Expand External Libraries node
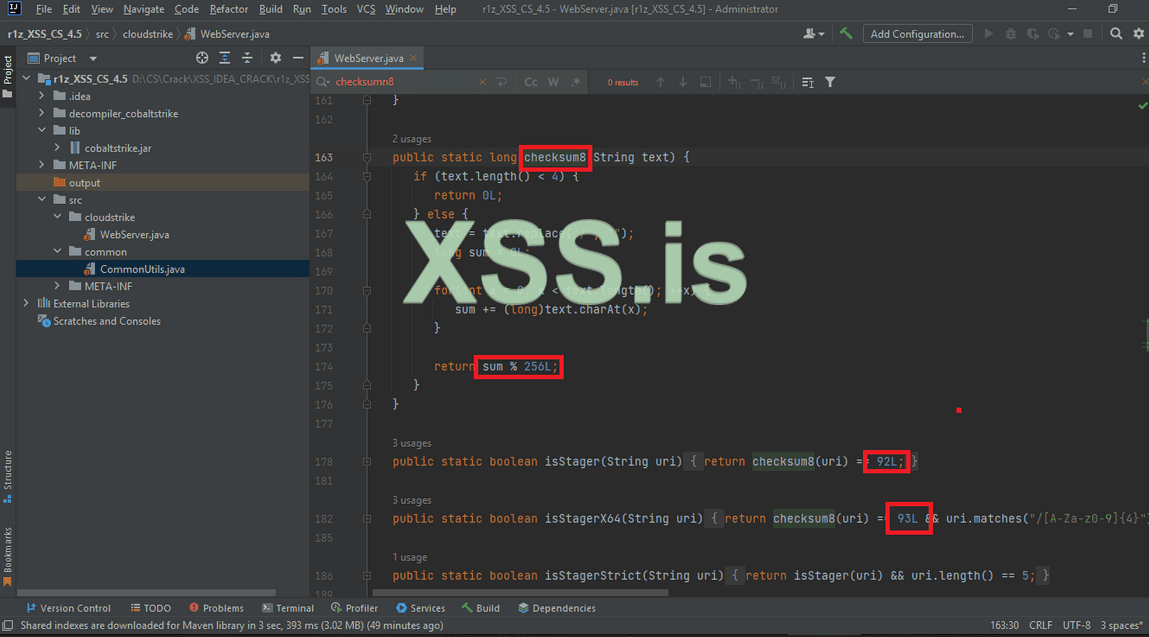Image resolution: width=1149 pixels, height=637 pixels. coord(27,303)
